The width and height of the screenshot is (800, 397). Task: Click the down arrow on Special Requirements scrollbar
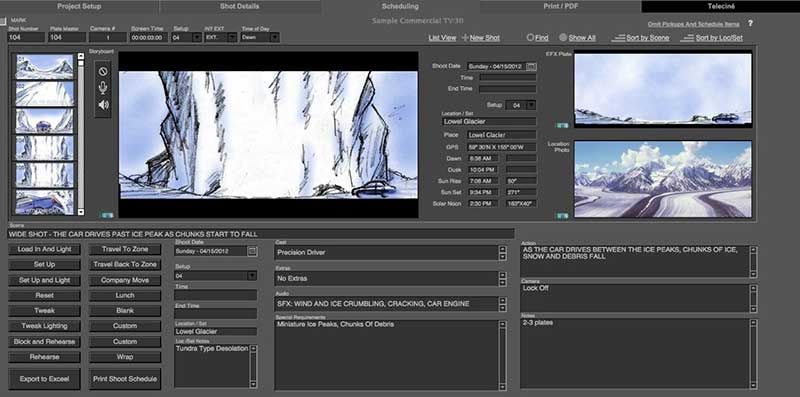503,386
